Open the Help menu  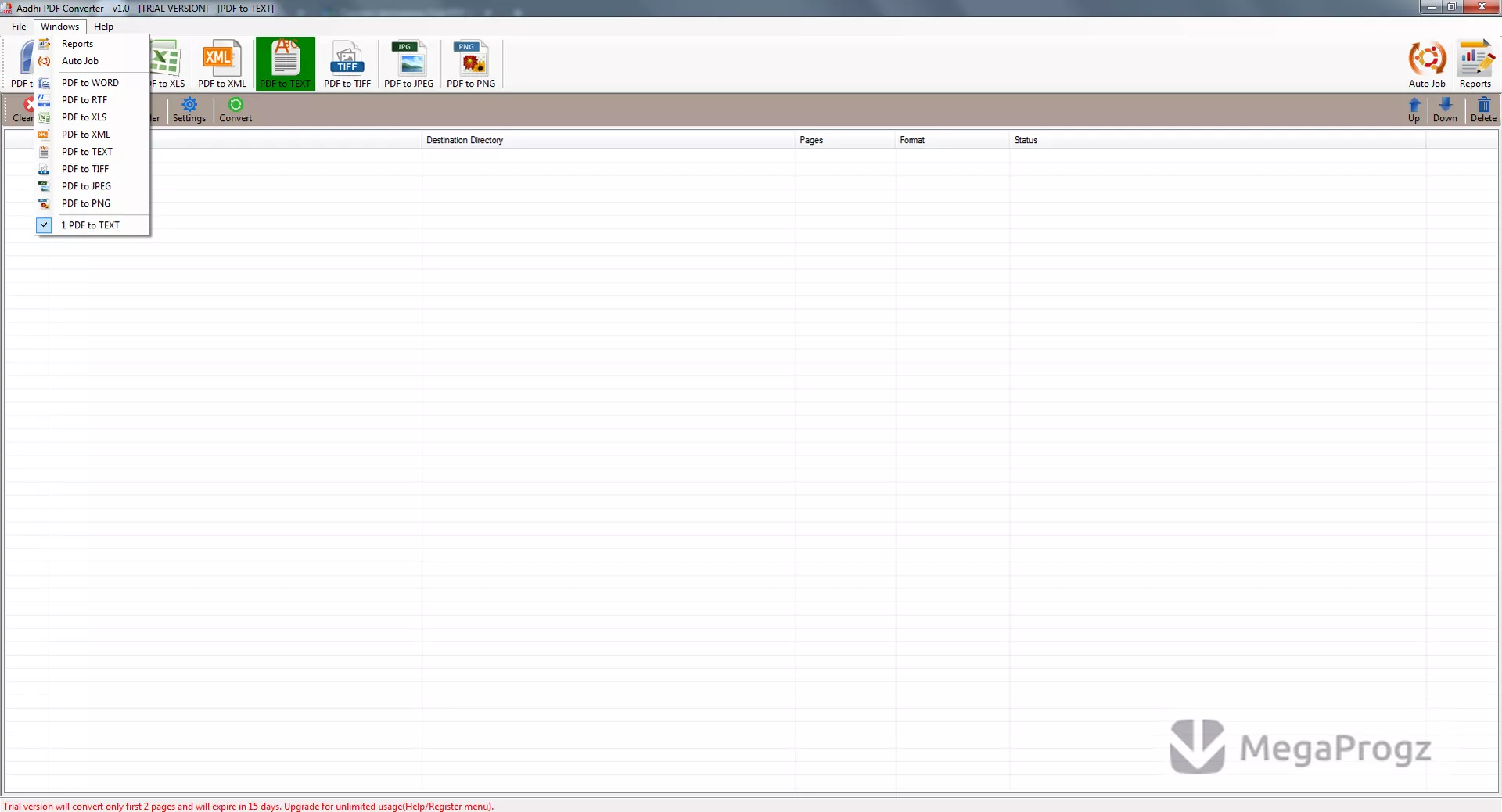[x=103, y=27]
